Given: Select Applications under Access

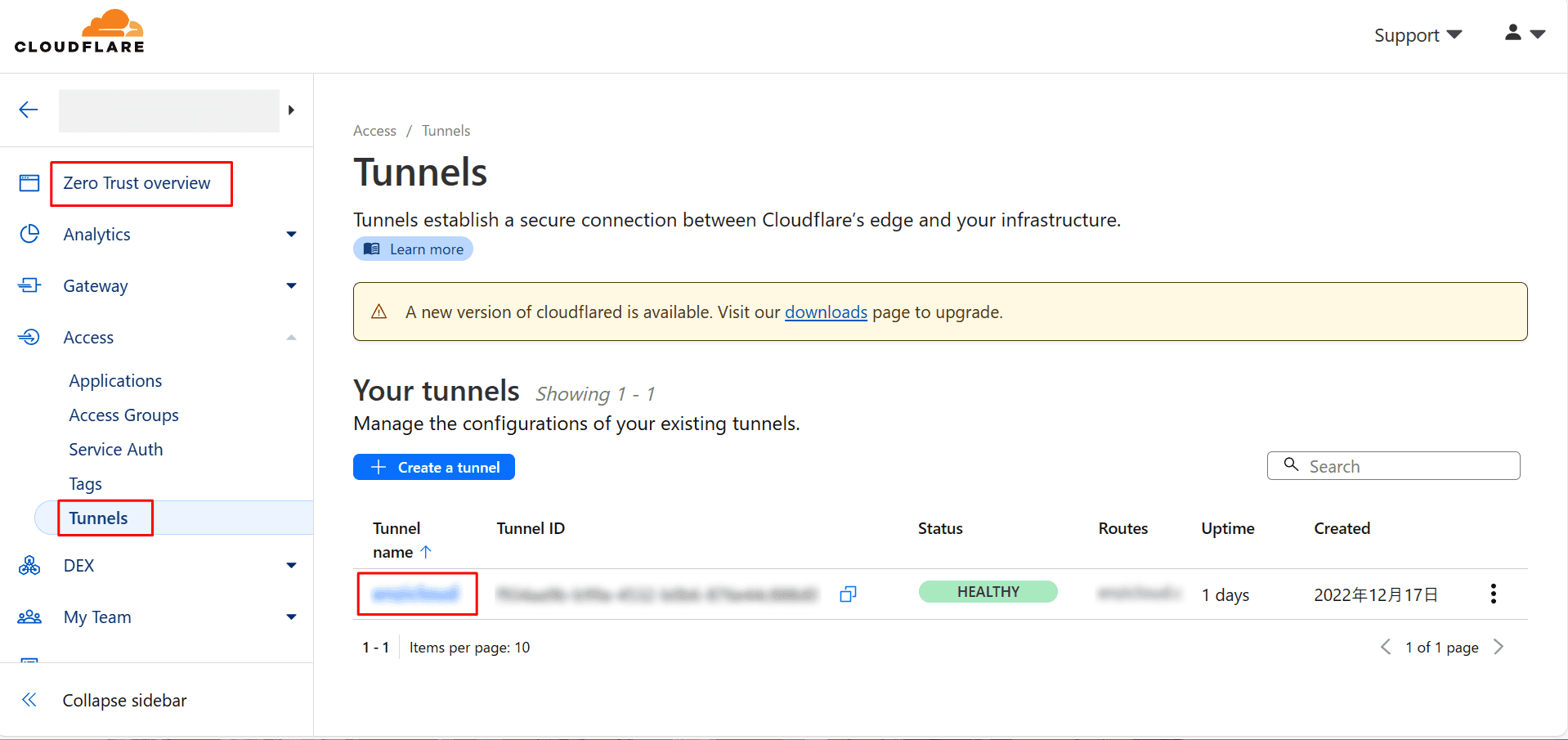Looking at the screenshot, I should pos(115,381).
